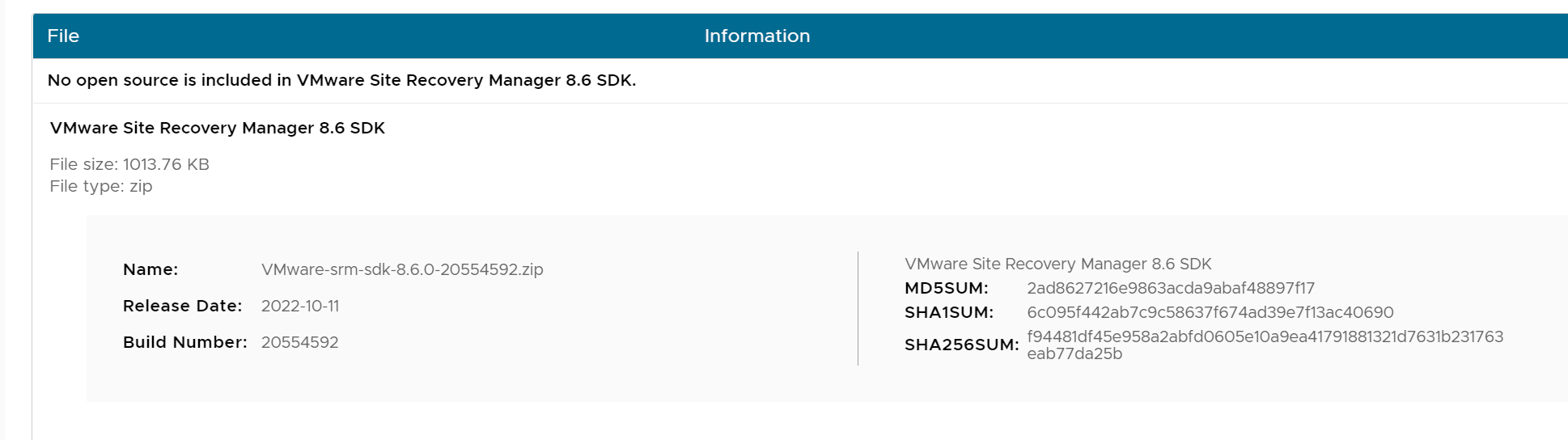This screenshot has height=440, width=1568.
Task: Select the no open source notice text
Action: click(341, 80)
